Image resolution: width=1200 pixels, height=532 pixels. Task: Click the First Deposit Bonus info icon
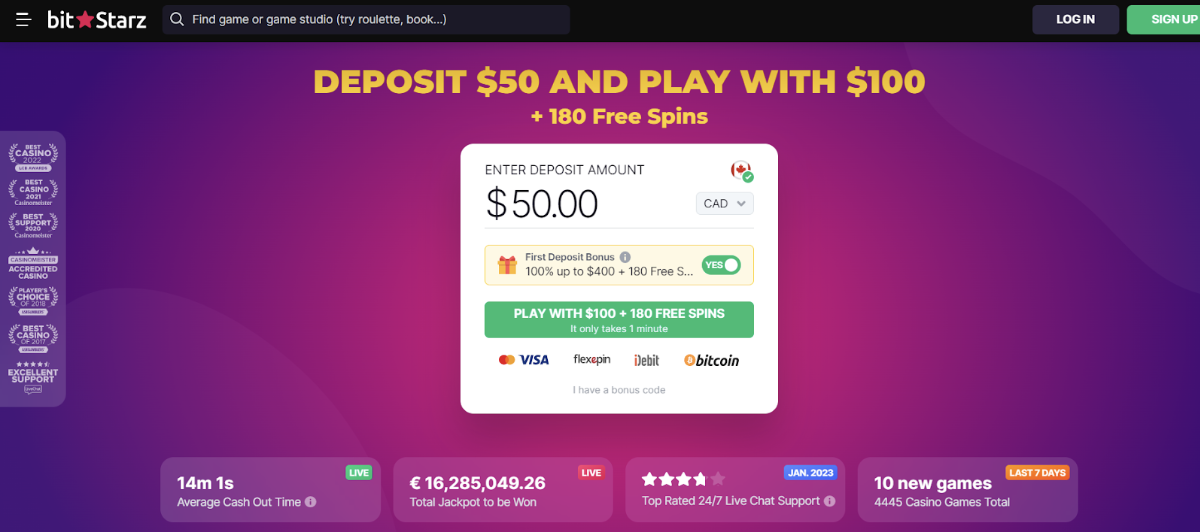point(625,257)
